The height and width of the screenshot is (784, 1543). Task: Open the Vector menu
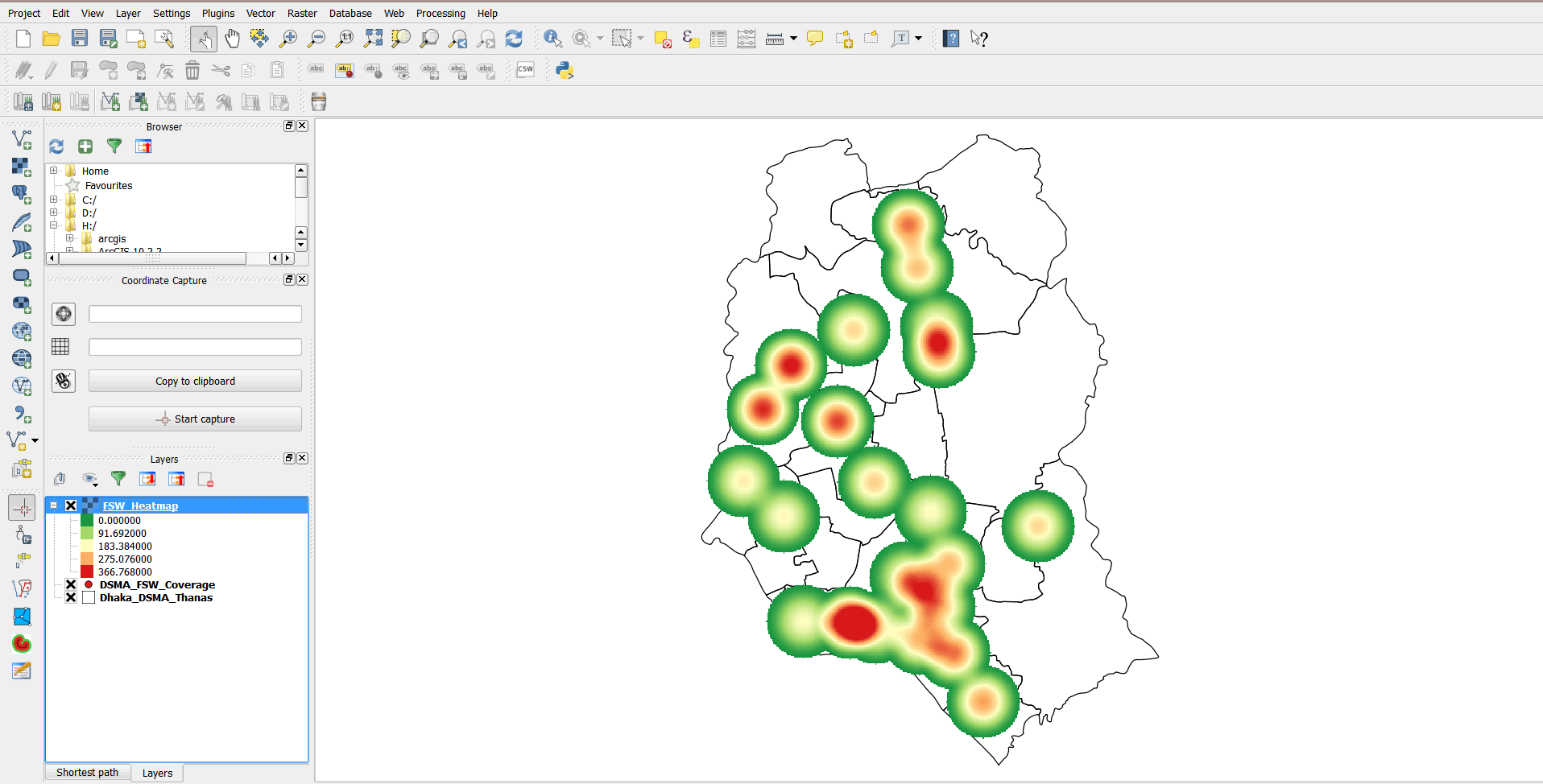coord(260,13)
